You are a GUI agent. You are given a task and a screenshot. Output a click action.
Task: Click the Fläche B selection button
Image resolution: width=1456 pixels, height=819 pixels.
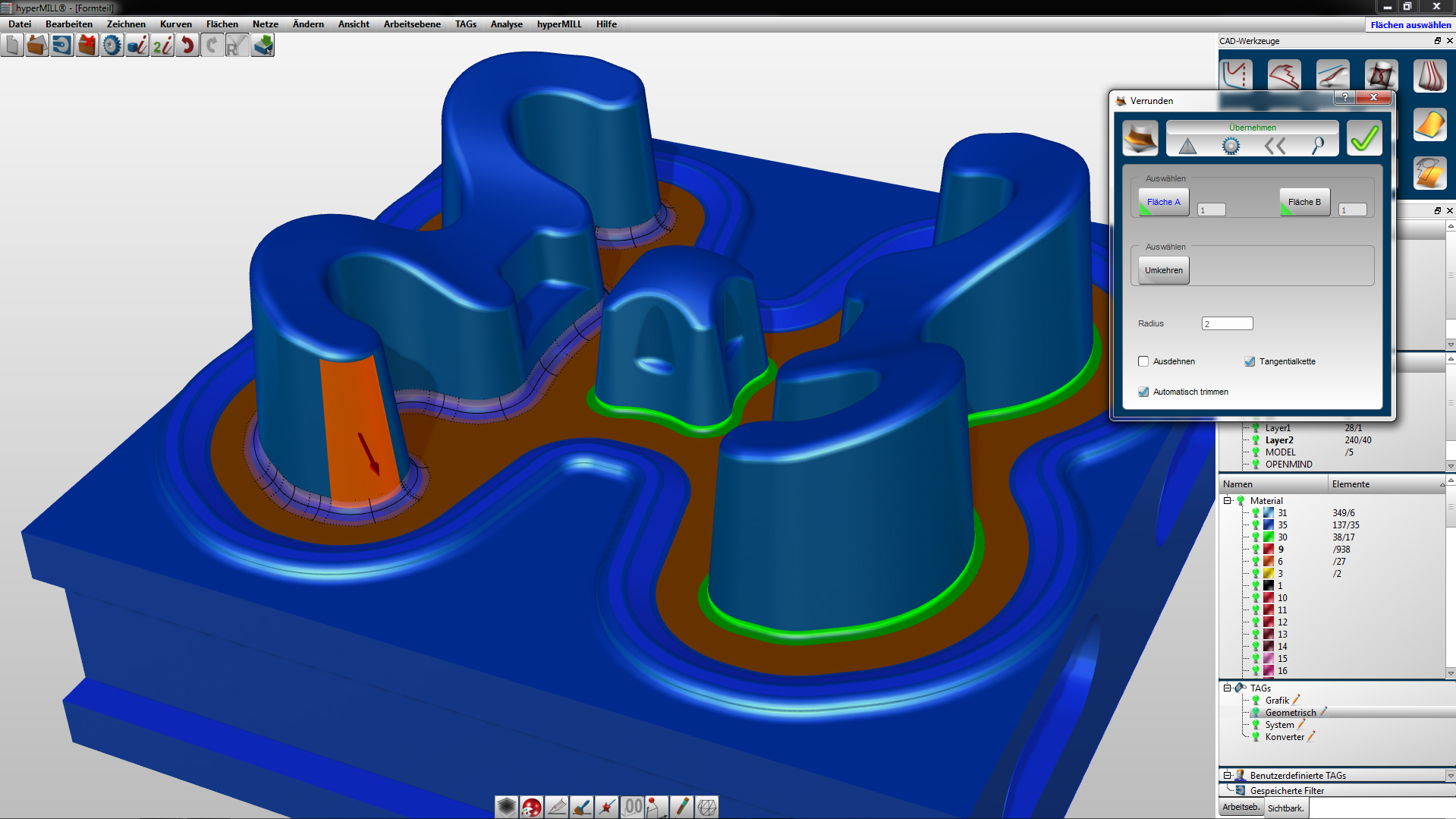pos(1304,202)
